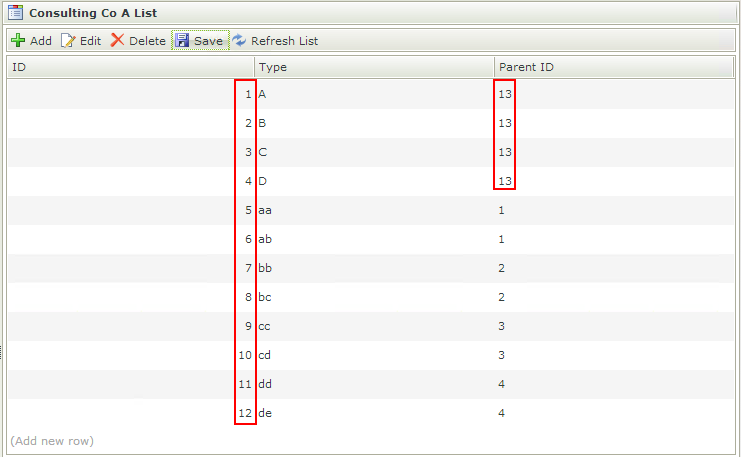Screen dimensions: 741x457
Task: Click Parent ID '1' in row ab
Action: click(501, 239)
